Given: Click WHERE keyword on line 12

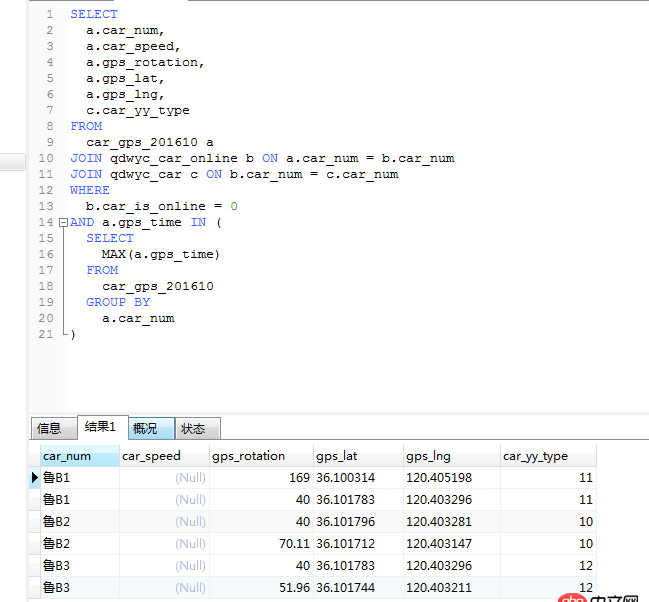Looking at the screenshot, I should [90, 190].
